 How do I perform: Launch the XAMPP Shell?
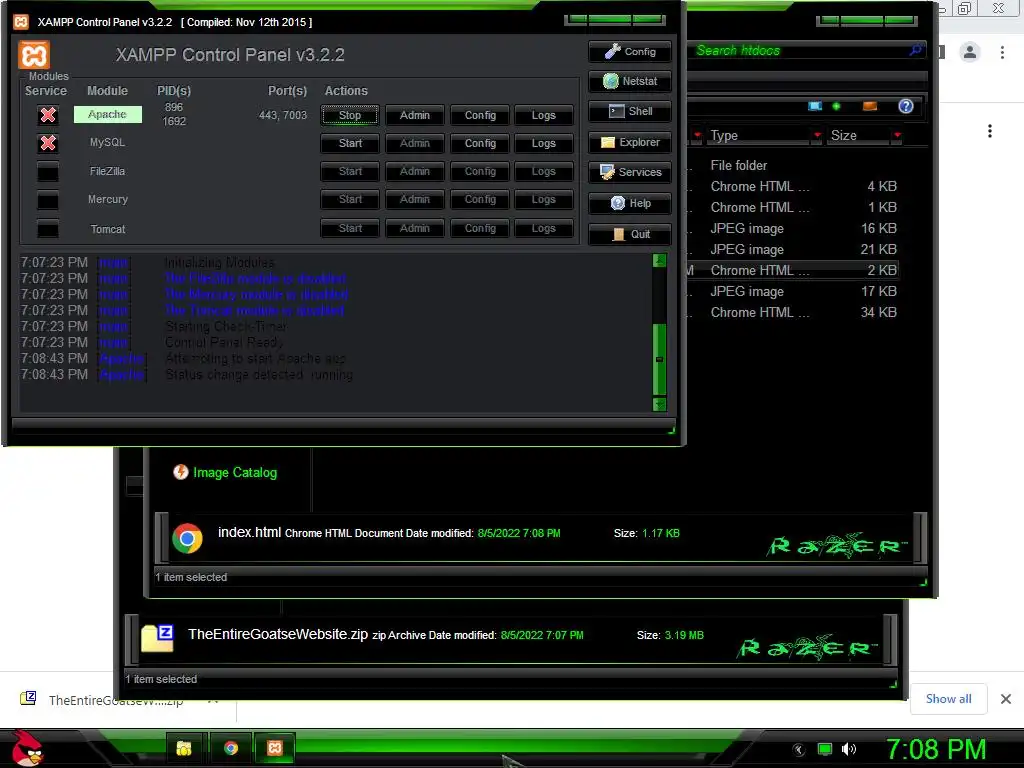click(630, 111)
